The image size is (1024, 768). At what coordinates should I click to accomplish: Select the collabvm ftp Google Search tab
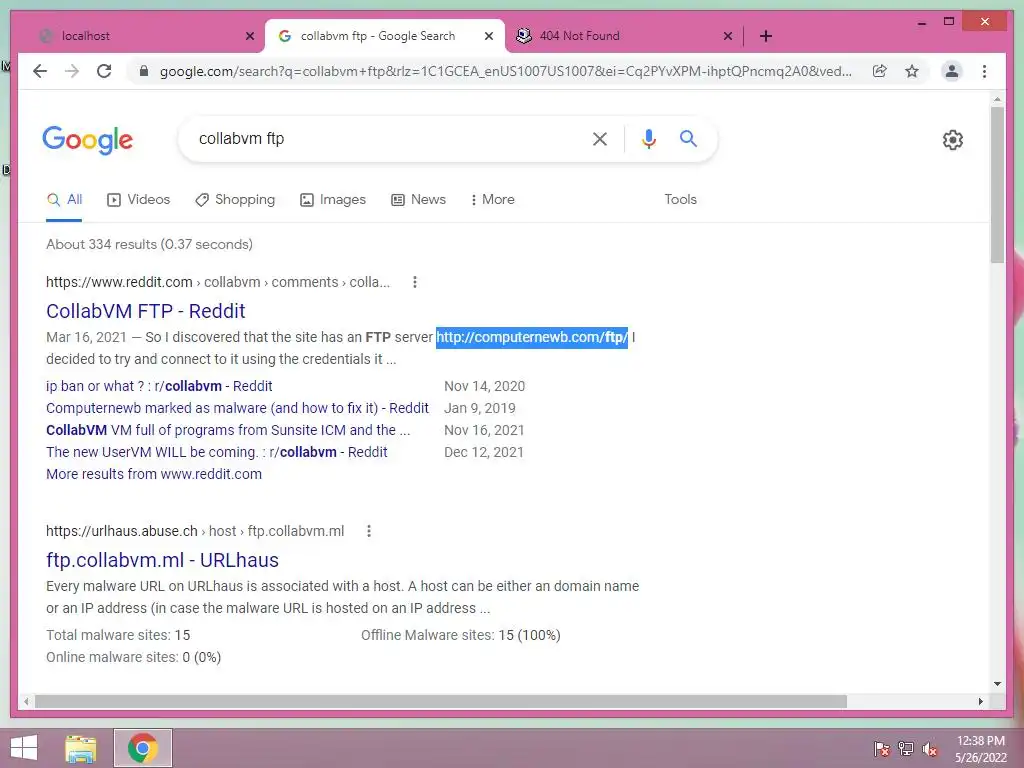tap(385, 36)
